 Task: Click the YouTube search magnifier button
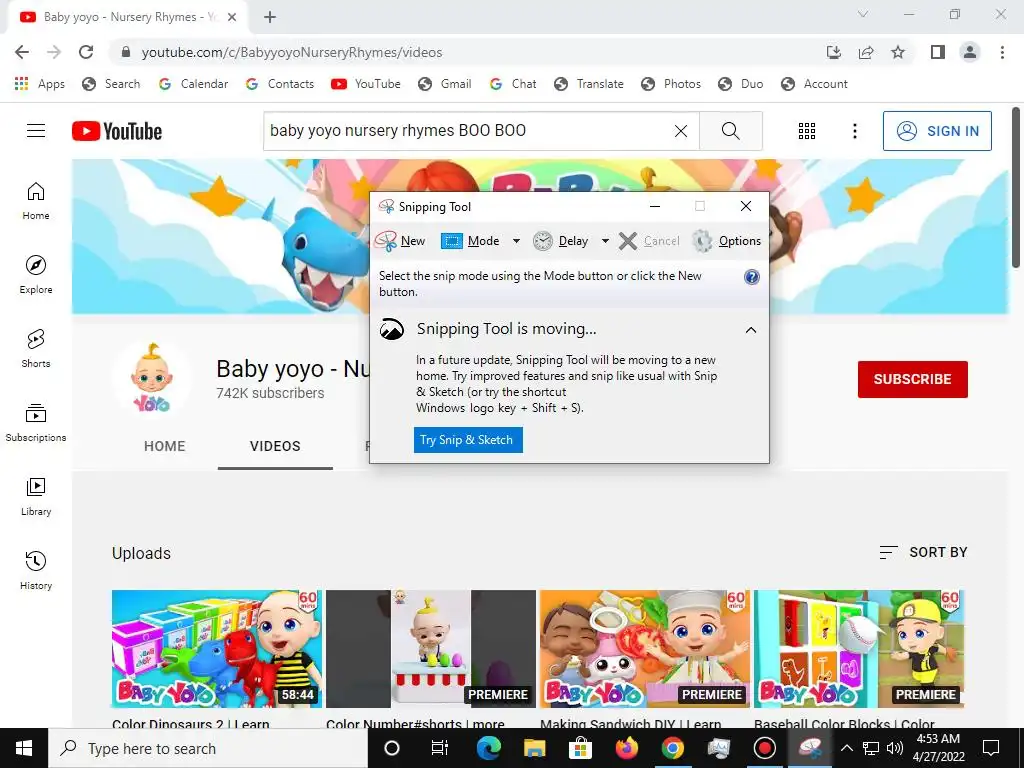click(x=731, y=131)
